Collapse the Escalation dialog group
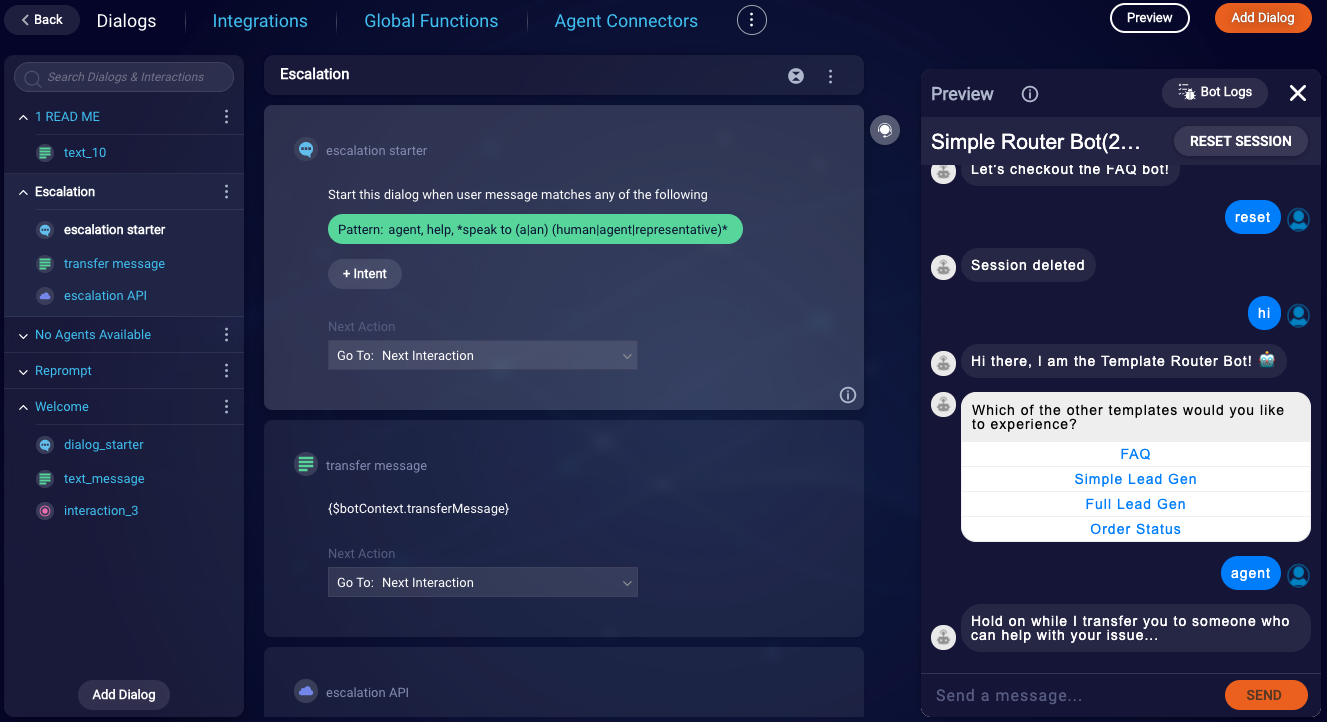Viewport: 1327px width, 722px height. tap(23, 192)
